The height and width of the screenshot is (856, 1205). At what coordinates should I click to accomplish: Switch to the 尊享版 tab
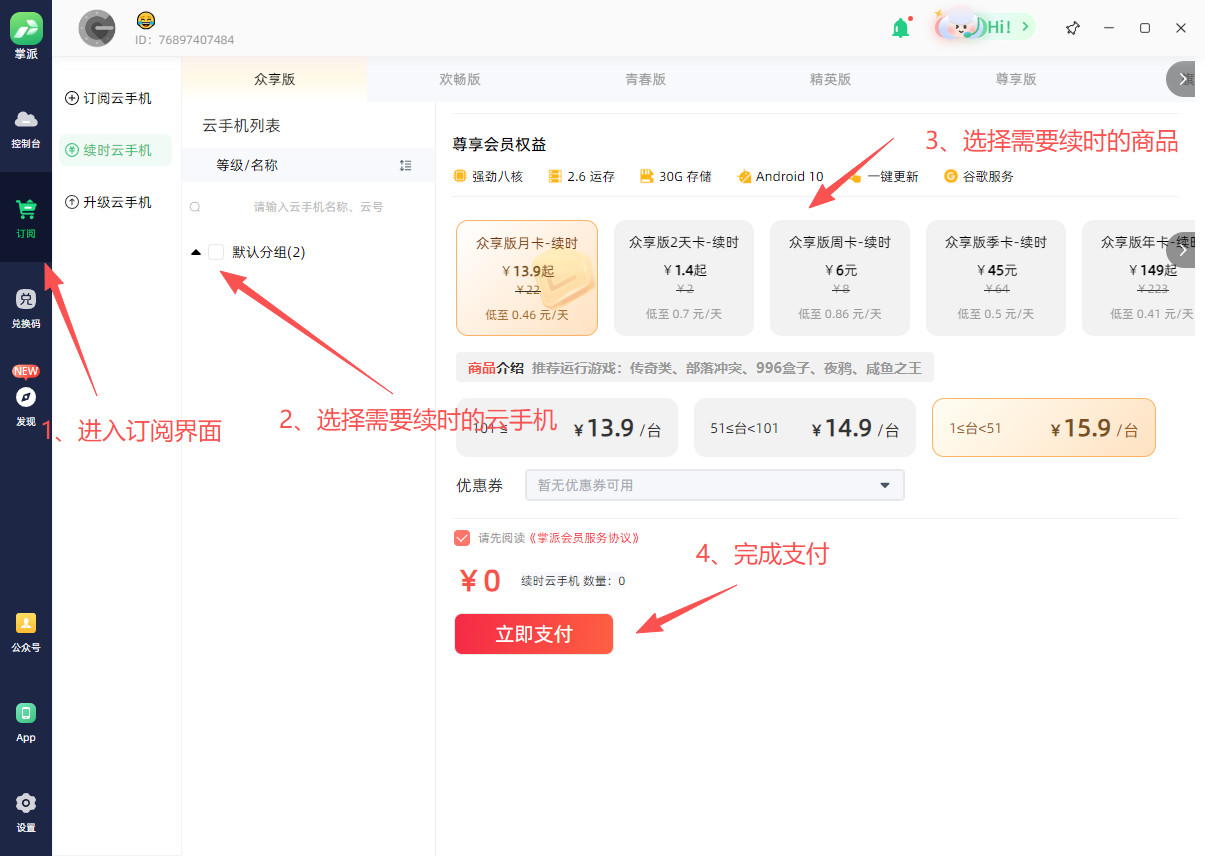click(1016, 80)
